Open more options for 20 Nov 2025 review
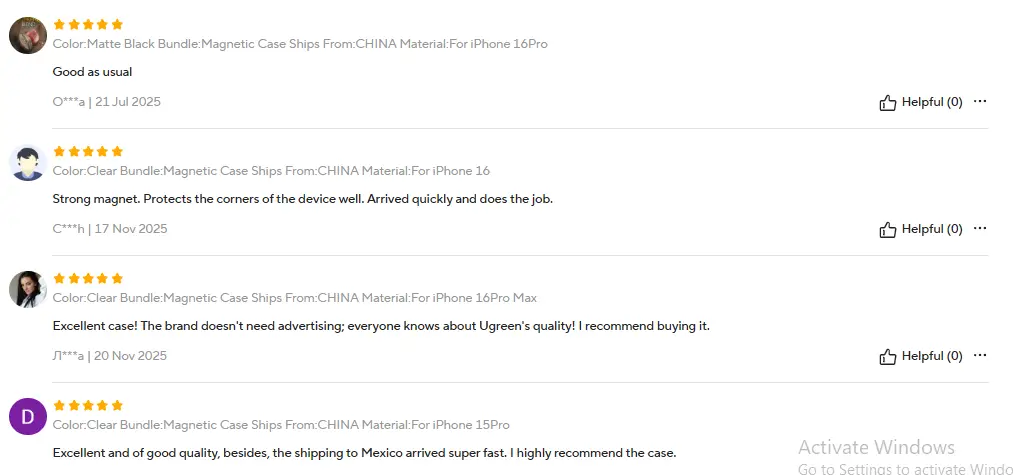The image size is (1013, 475). pyautogui.click(x=980, y=355)
